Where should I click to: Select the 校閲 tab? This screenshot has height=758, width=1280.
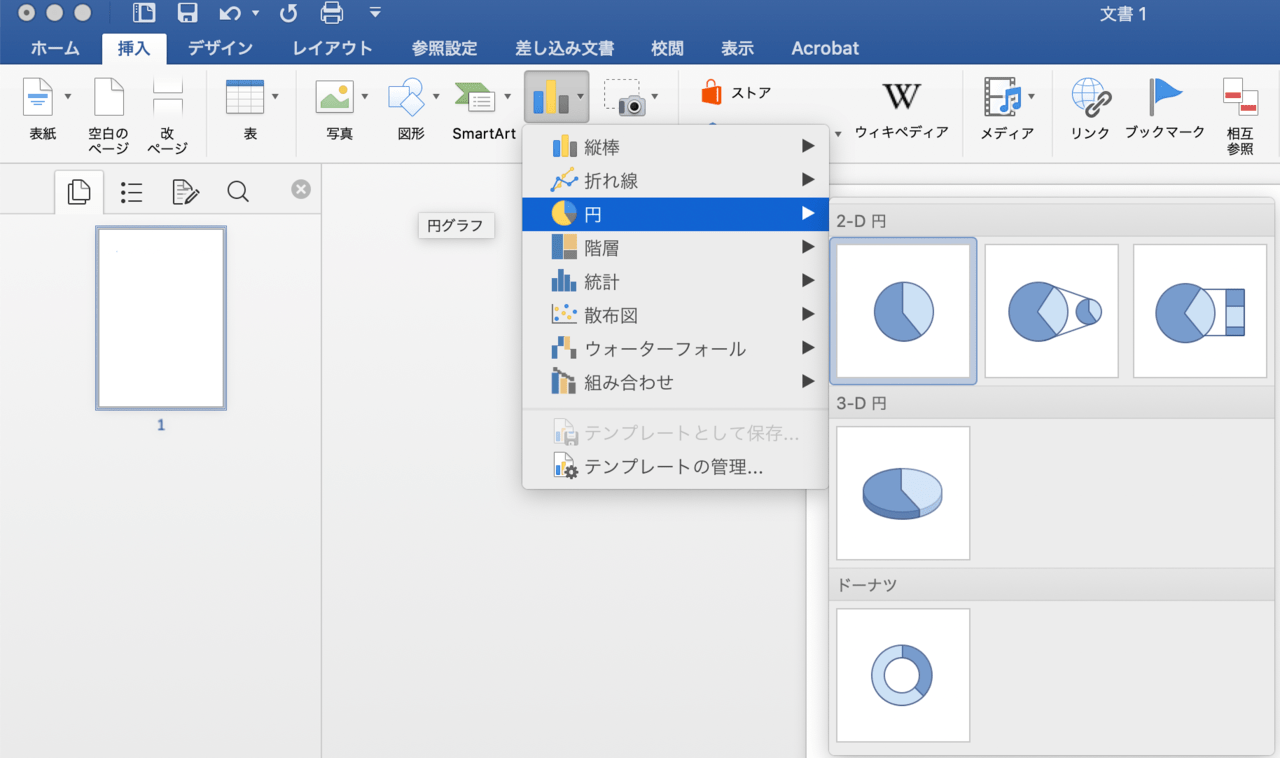(667, 48)
